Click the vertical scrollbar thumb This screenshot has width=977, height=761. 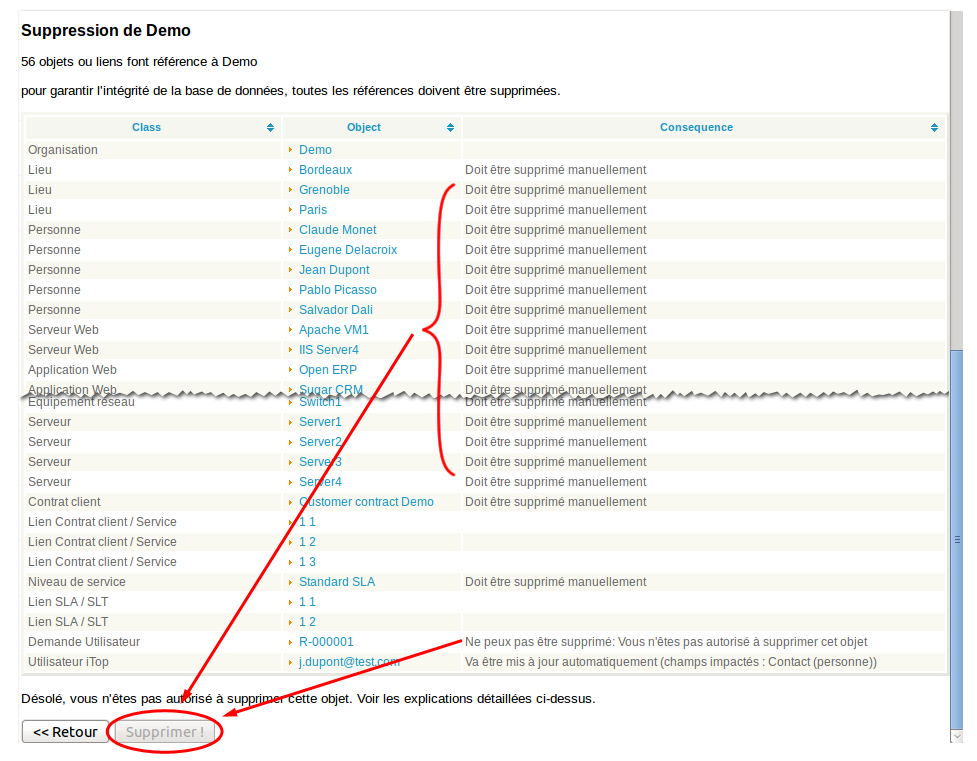click(x=957, y=540)
